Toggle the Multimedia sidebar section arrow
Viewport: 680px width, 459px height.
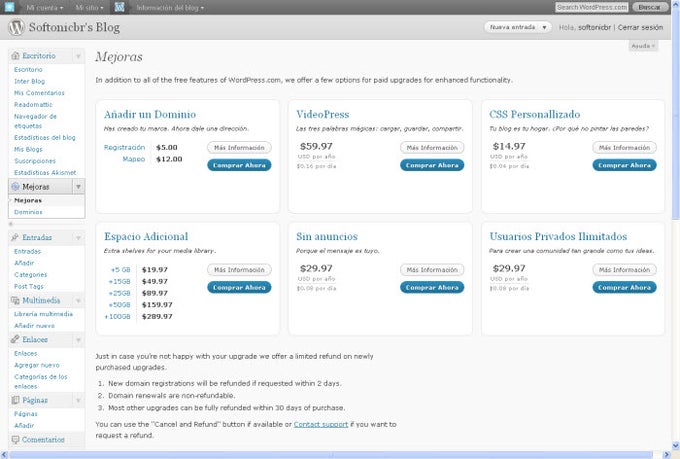(x=78, y=300)
